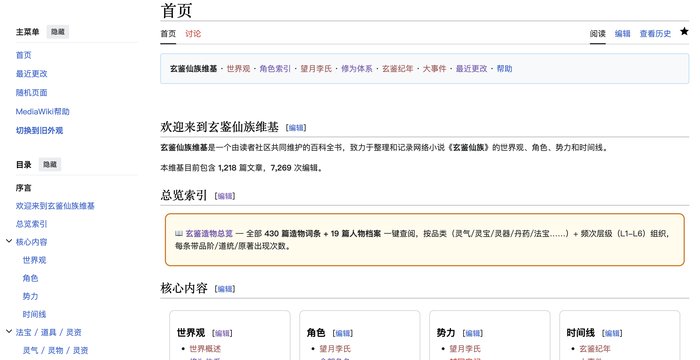The height and width of the screenshot is (360, 700).
Task: Jump to 势力 in the contents
Action: [30, 296]
